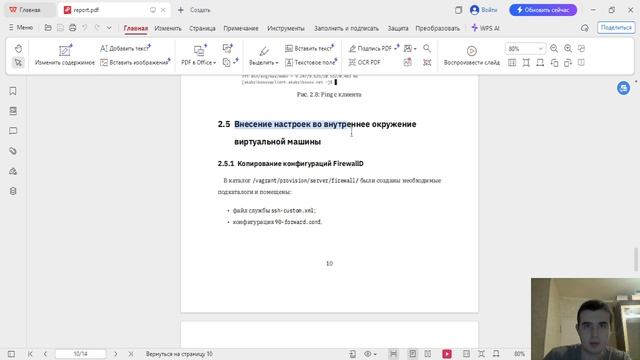640x360 pixels.
Task: Go to previous page arrow
Action: 45,354
